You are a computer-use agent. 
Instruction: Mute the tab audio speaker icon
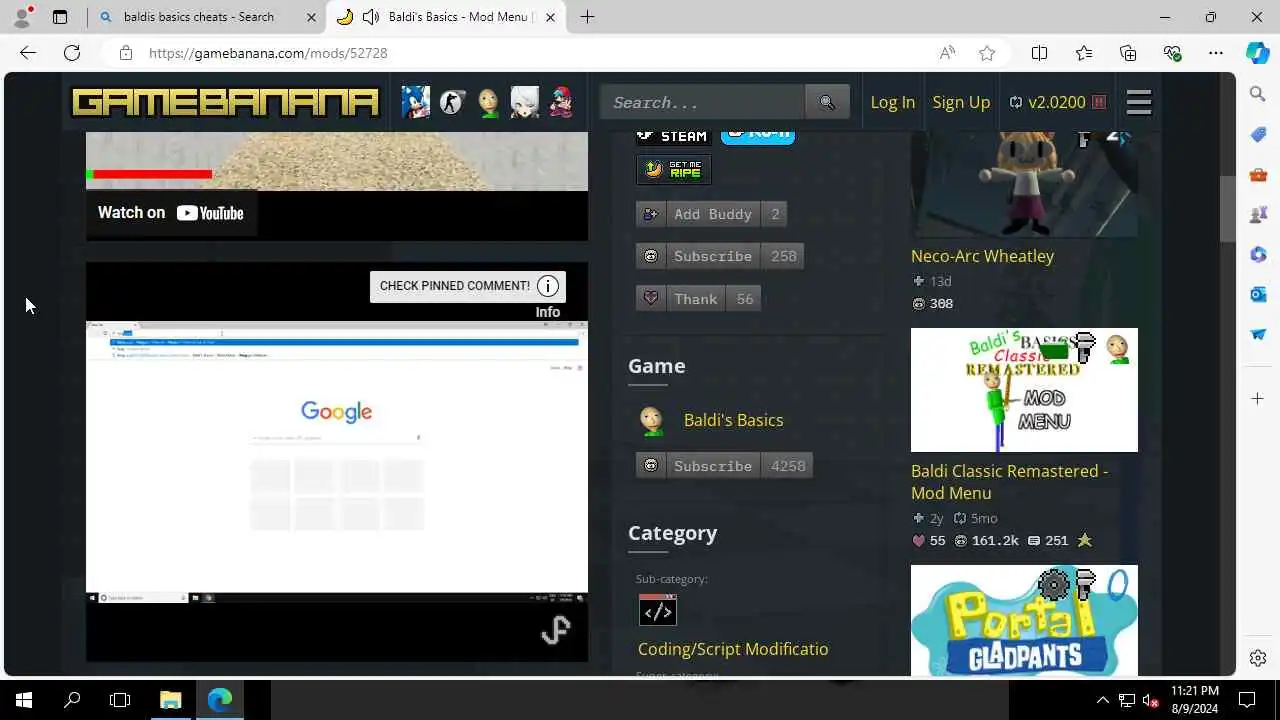click(x=371, y=17)
